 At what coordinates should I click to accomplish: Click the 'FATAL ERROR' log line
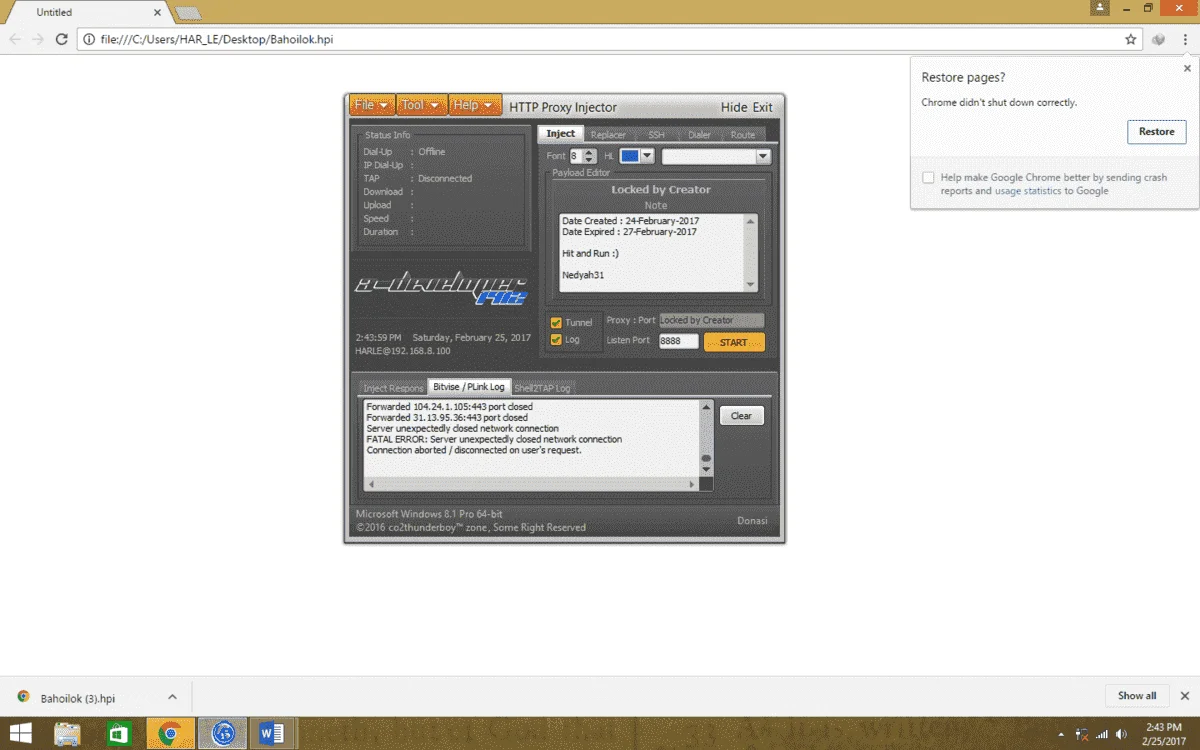coord(494,439)
